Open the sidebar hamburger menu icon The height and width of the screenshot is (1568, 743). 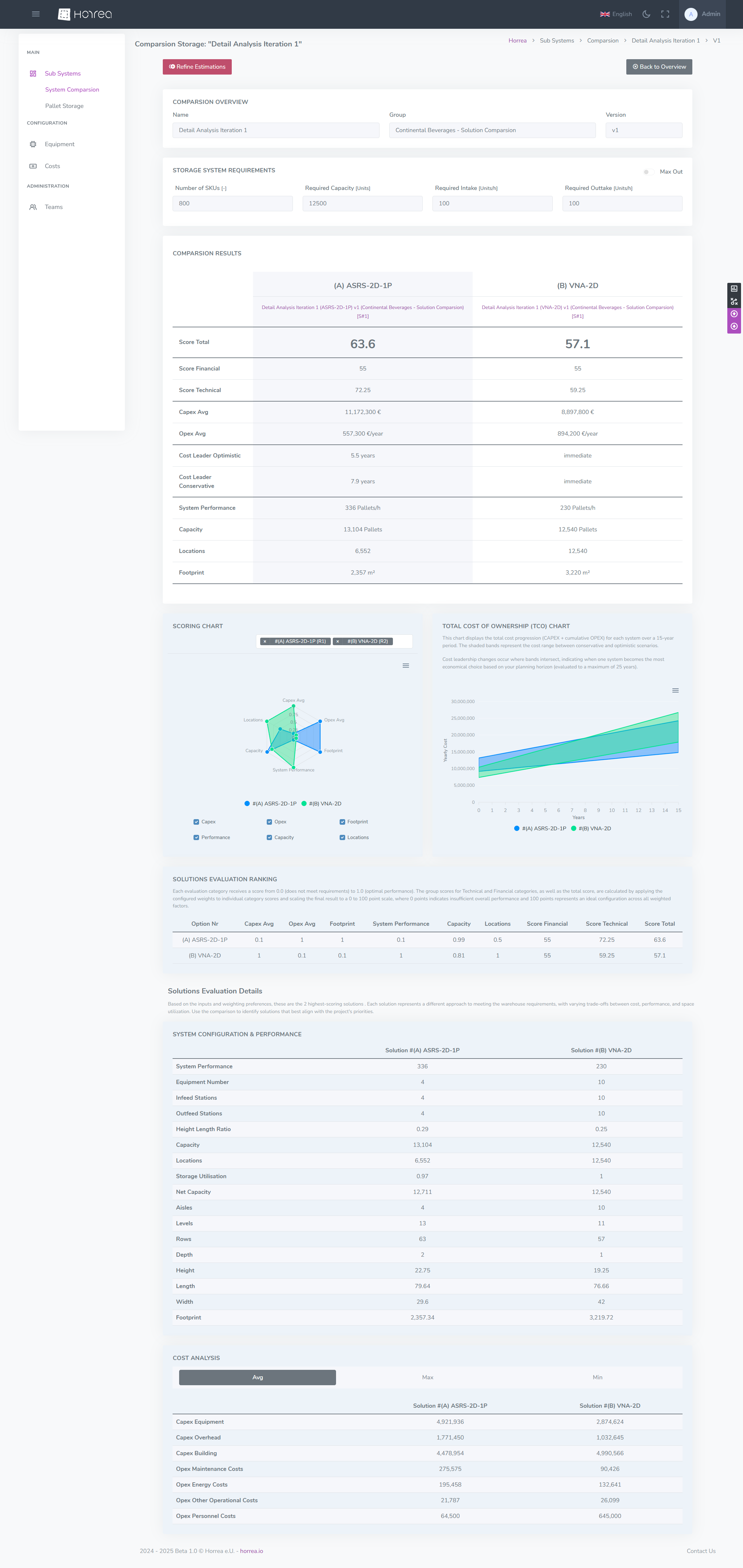pos(35,13)
